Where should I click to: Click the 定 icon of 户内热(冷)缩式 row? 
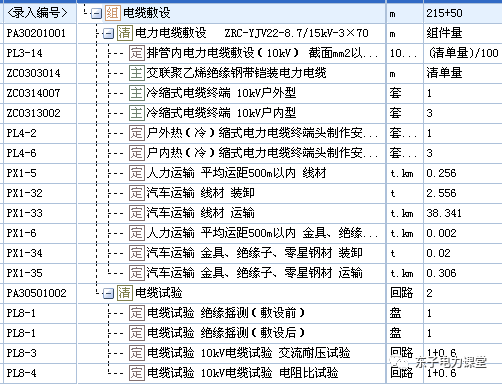[x=137, y=153]
